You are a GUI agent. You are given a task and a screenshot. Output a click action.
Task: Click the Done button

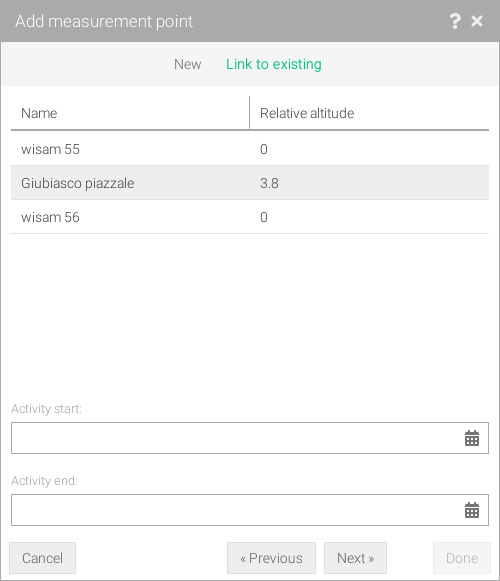pyautogui.click(x=462, y=558)
